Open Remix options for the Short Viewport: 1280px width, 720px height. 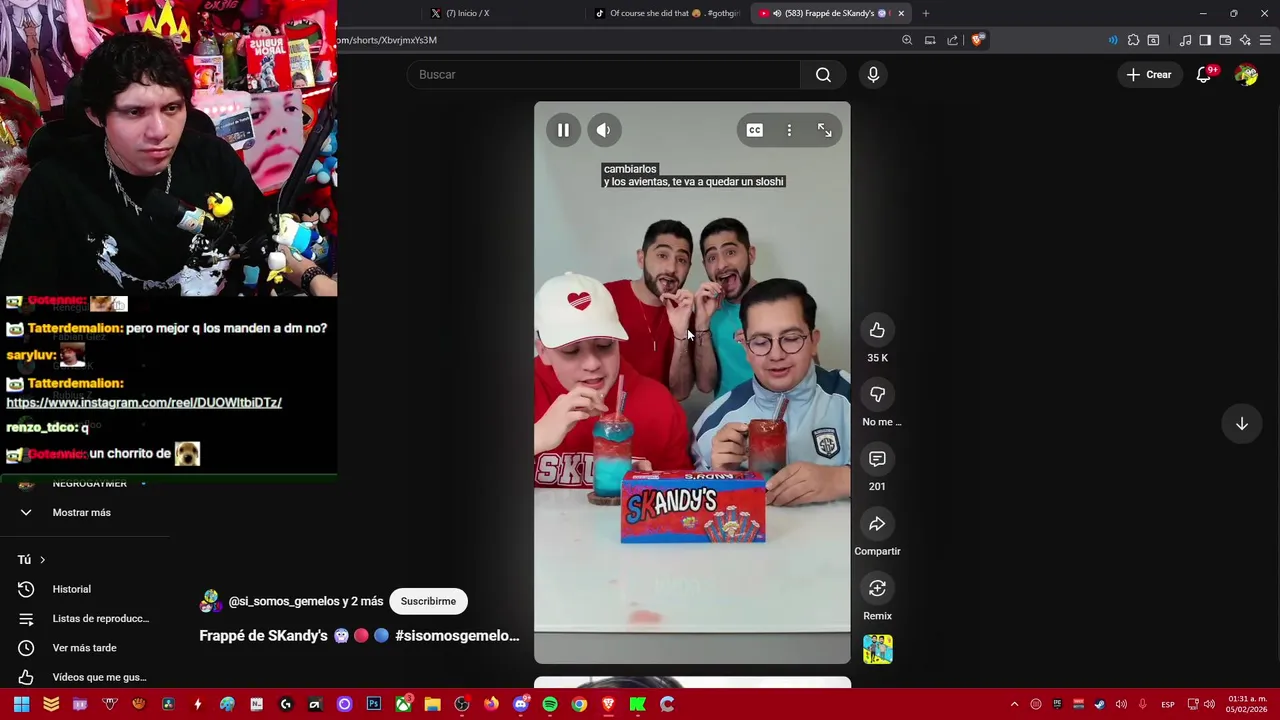(x=877, y=588)
